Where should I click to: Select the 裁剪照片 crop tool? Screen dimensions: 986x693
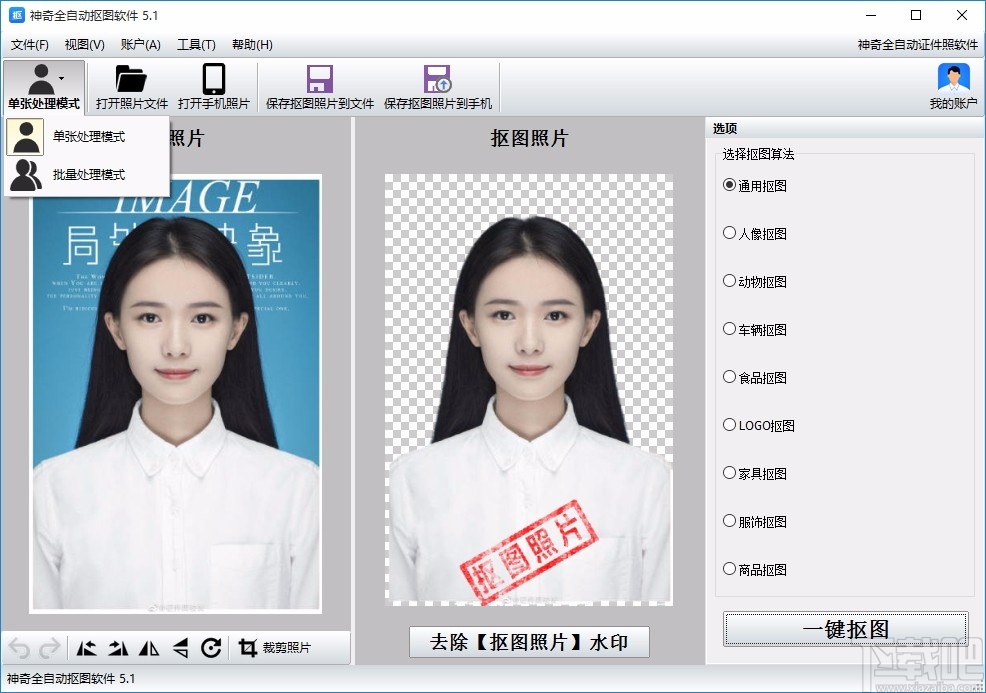(x=275, y=648)
